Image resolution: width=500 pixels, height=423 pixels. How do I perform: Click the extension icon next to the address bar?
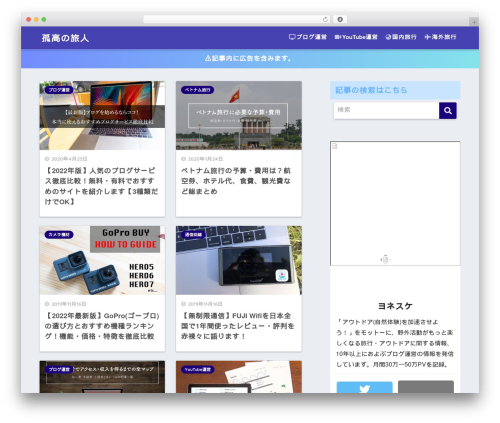tap(340, 19)
